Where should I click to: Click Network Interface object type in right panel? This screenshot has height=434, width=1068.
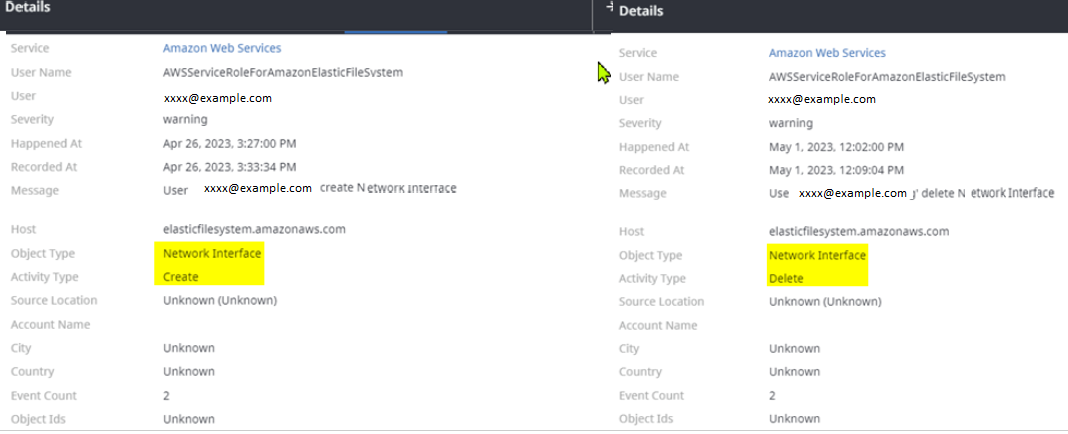(817, 255)
